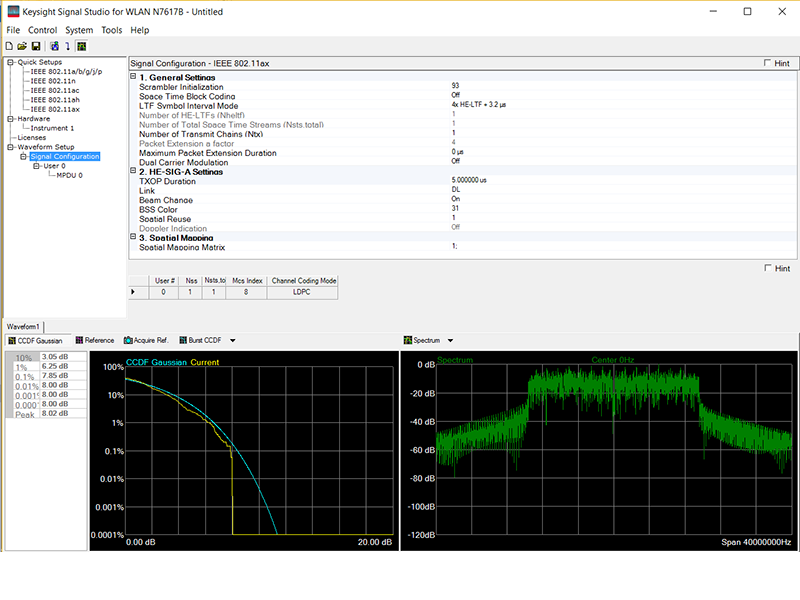This screenshot has width=800, height=600.
Task: Enable the upper Hint checkbox
Action: pos(767,63)
